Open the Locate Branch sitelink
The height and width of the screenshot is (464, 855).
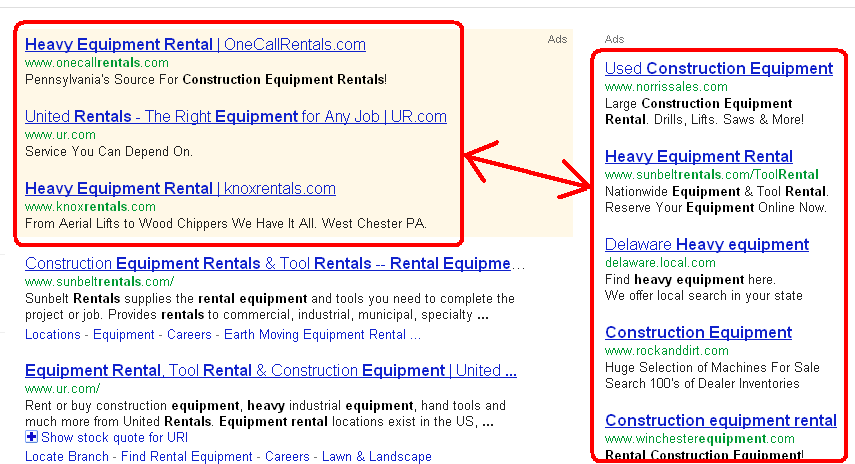tap(67, 456)
